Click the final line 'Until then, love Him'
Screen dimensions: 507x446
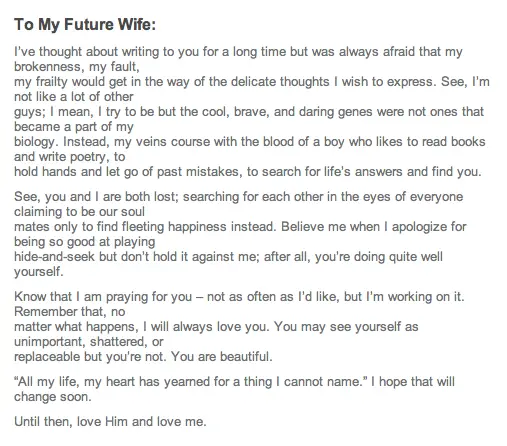pos(110,422)
